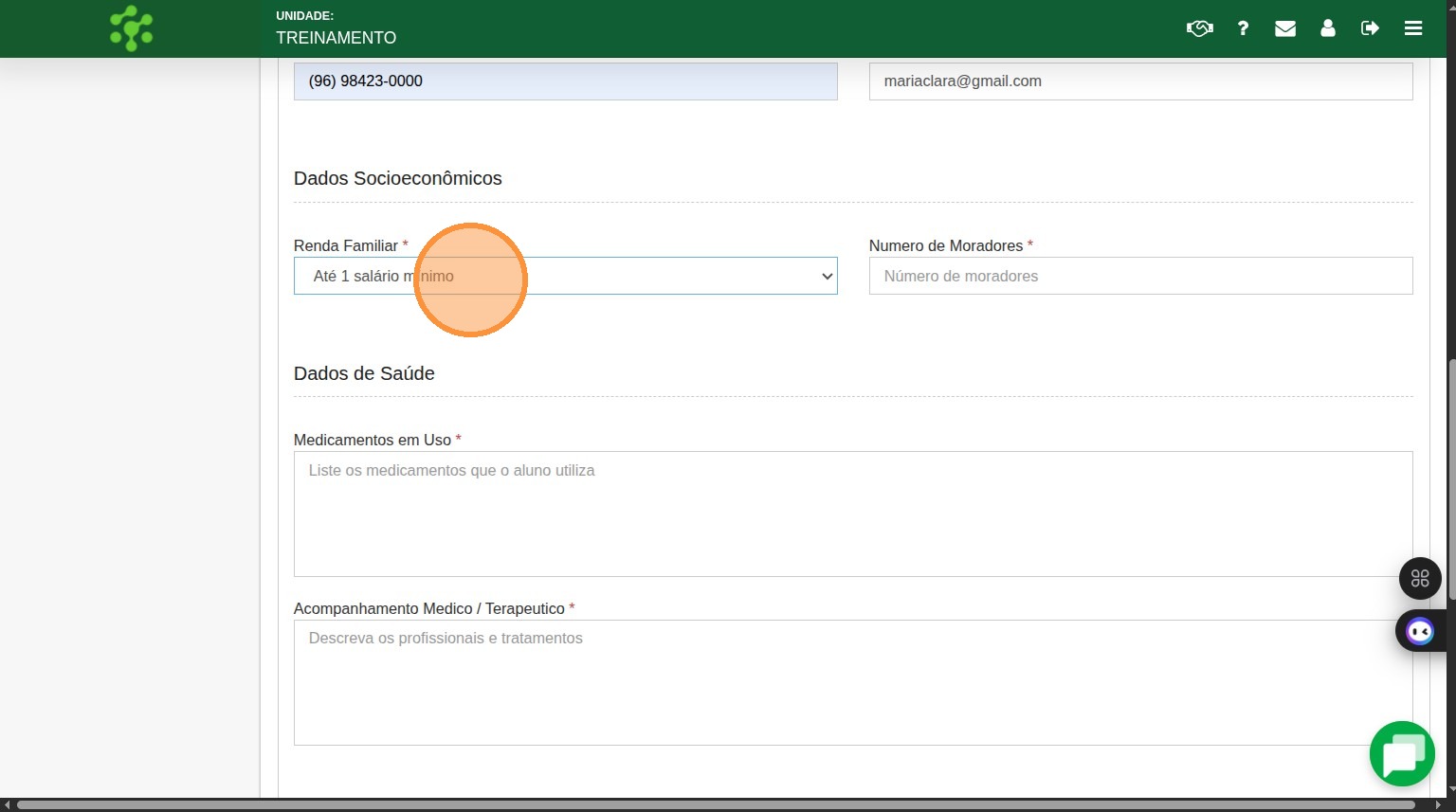Click the Número de moradores field
Viewport: 1456px width, 812px height.
1140,276
